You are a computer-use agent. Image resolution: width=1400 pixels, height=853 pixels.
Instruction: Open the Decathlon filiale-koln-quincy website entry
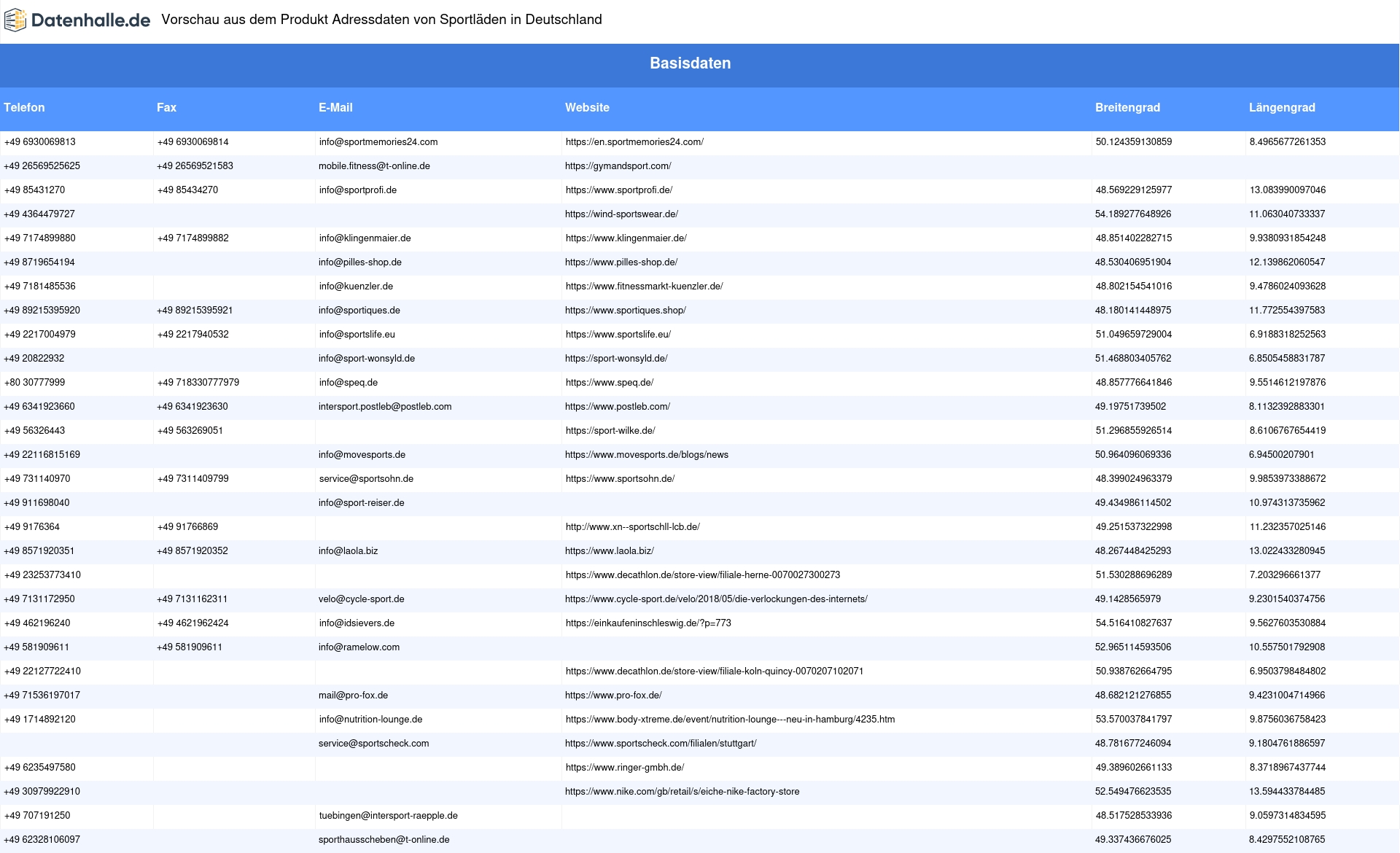coord(715,671)
